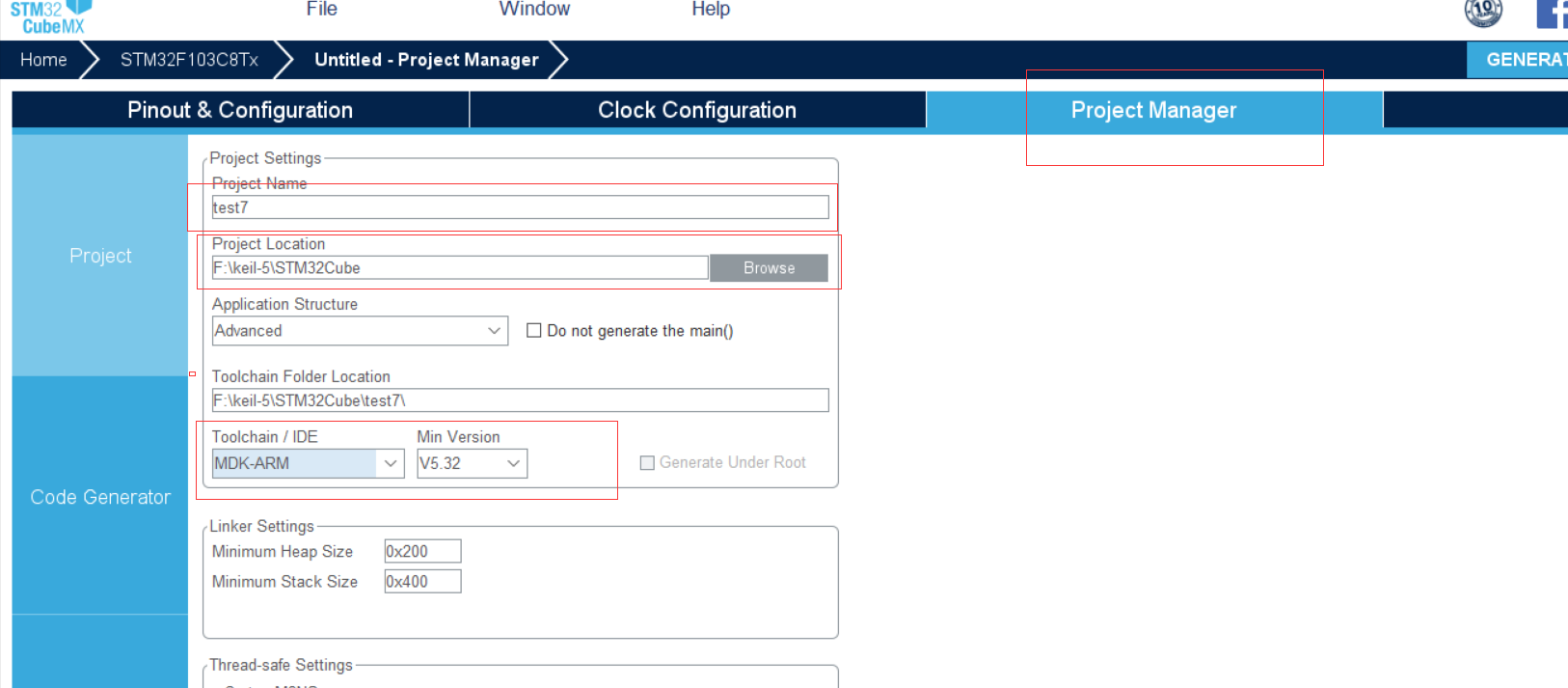Open the Facebook icon in the top bar
This screenshot has height=688, width=1568.
1552,14
